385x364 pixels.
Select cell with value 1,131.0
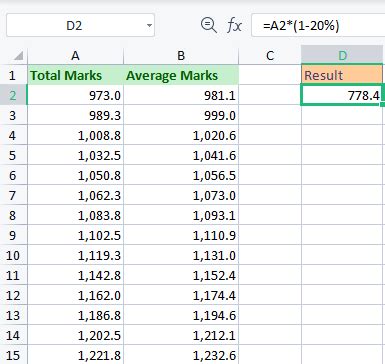pyautogui.click(x=181, y=255)
